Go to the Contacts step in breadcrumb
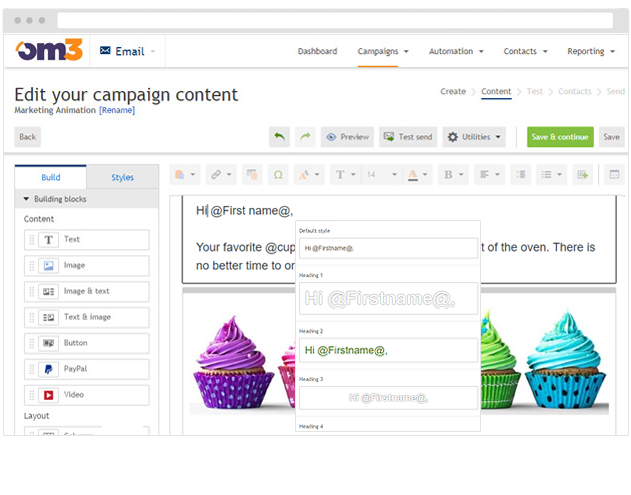Screen dimensions: 631x495 pyautogui.click(x=574, y=91)
